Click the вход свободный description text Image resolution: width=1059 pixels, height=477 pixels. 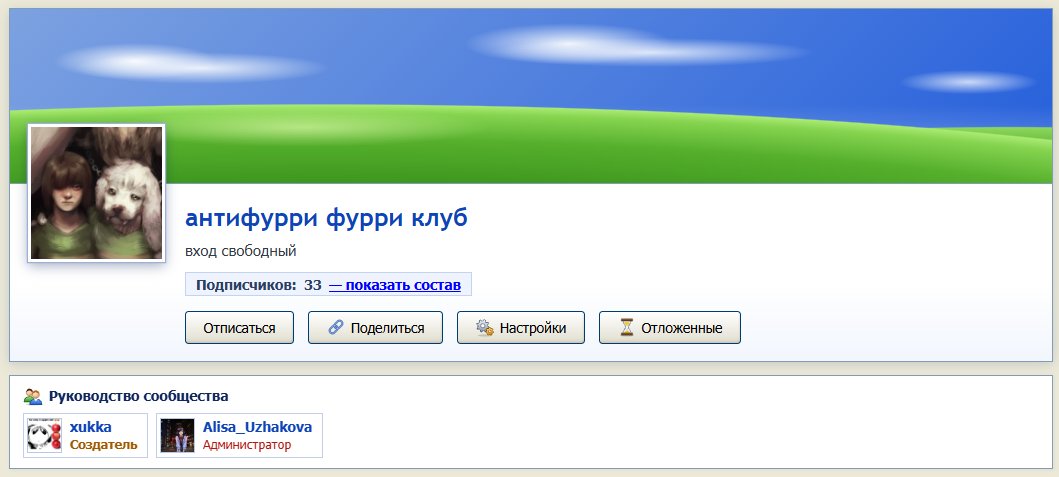(x=240, y=251)
